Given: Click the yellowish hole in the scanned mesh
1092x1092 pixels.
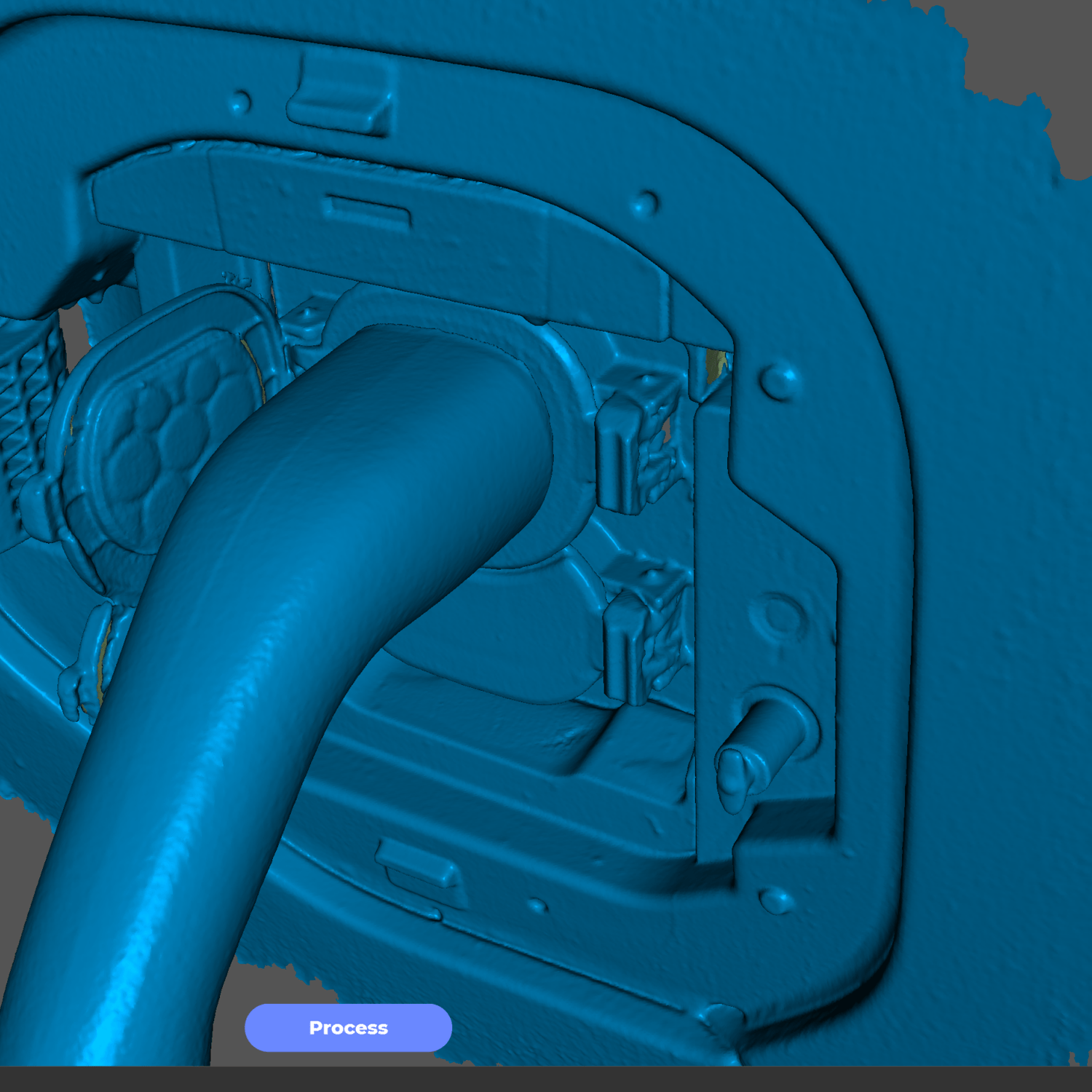Looking at the screenshot, I should pos(716,364).
